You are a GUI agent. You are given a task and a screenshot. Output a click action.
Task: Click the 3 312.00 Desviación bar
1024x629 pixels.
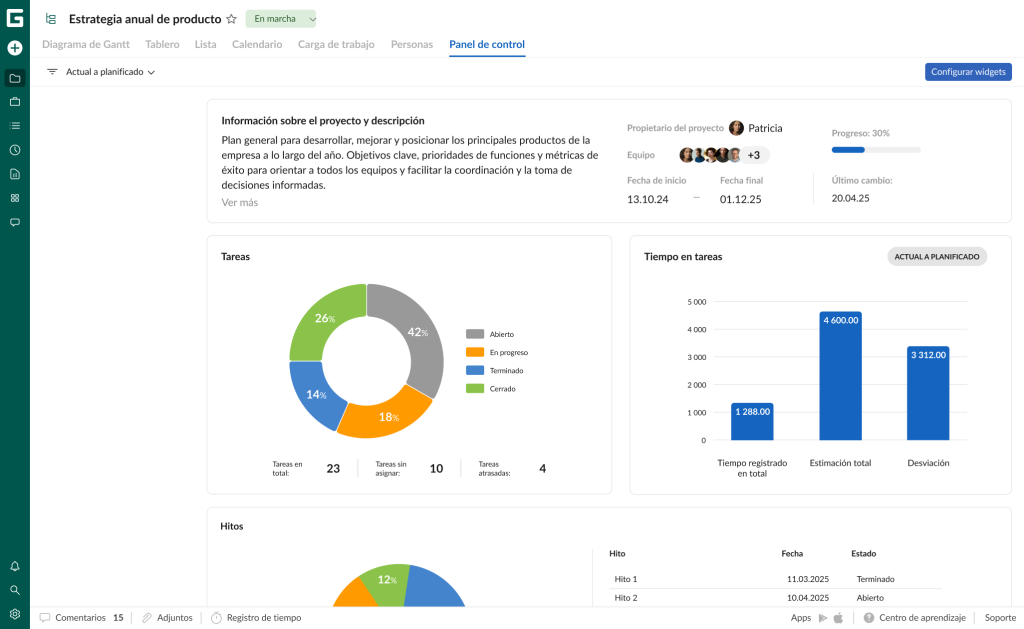(x=928, y=393)
